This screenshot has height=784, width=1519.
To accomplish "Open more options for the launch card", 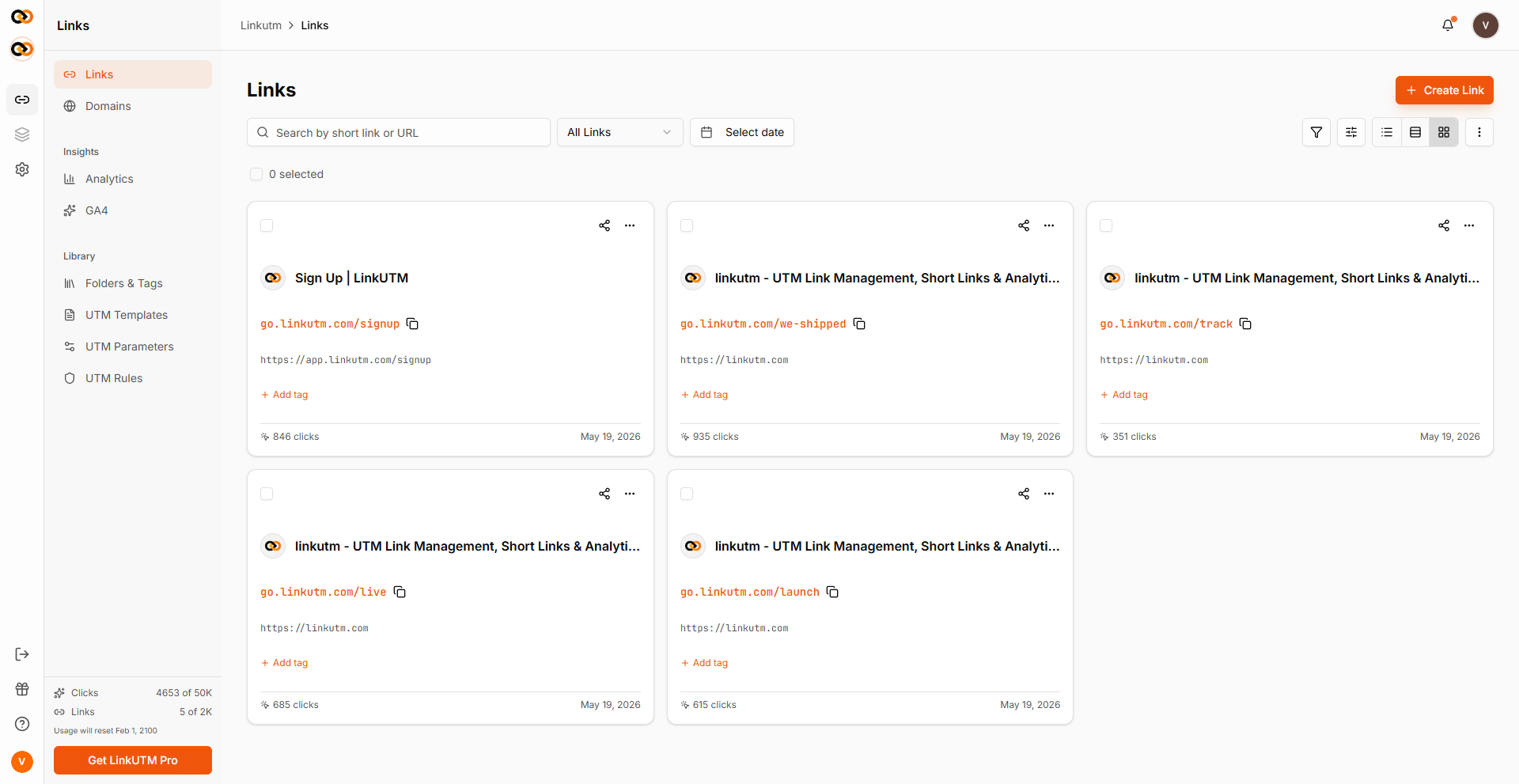I will coord(1049,494).
